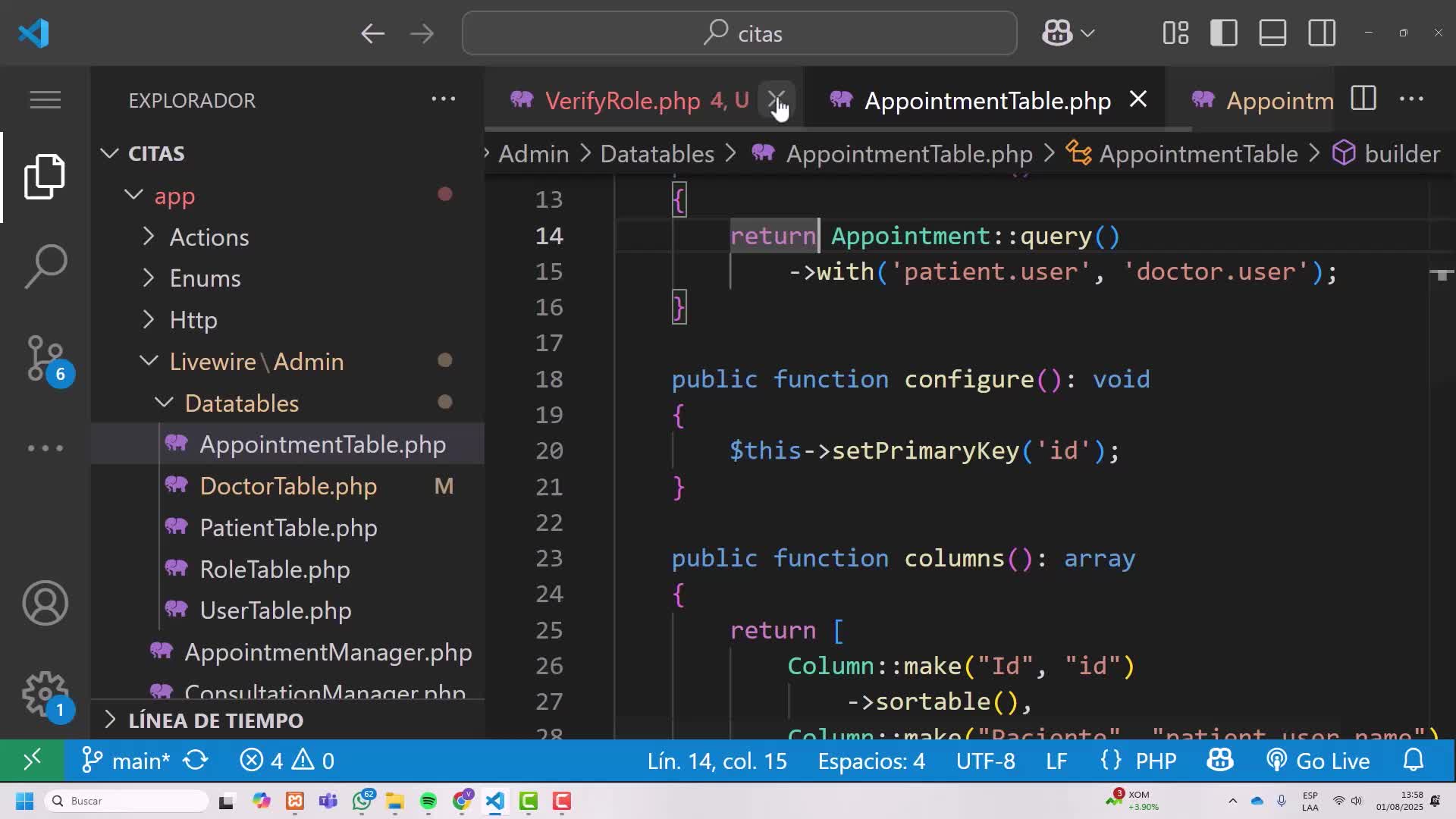The width and height of the screenshot is (1456, 819).
Task: Click line number 18 in the gutter
Action: point(549,379)
